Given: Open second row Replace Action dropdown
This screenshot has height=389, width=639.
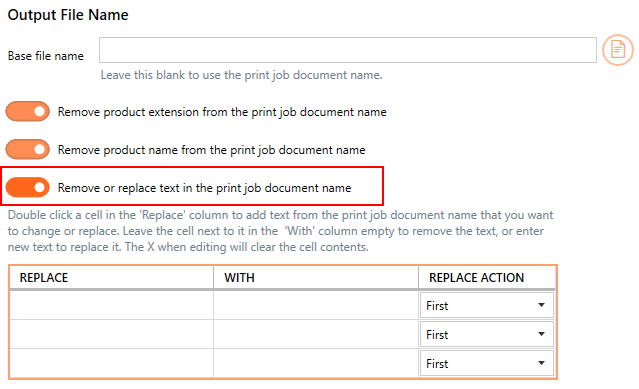Looking at the screenshot, I should point(487,334).
